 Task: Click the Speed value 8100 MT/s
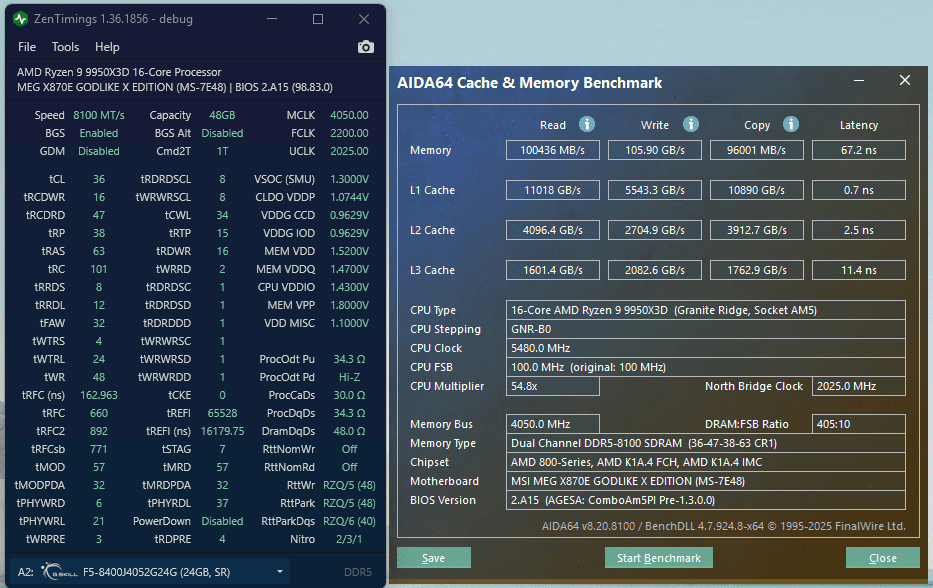click(x=99, y=115)
